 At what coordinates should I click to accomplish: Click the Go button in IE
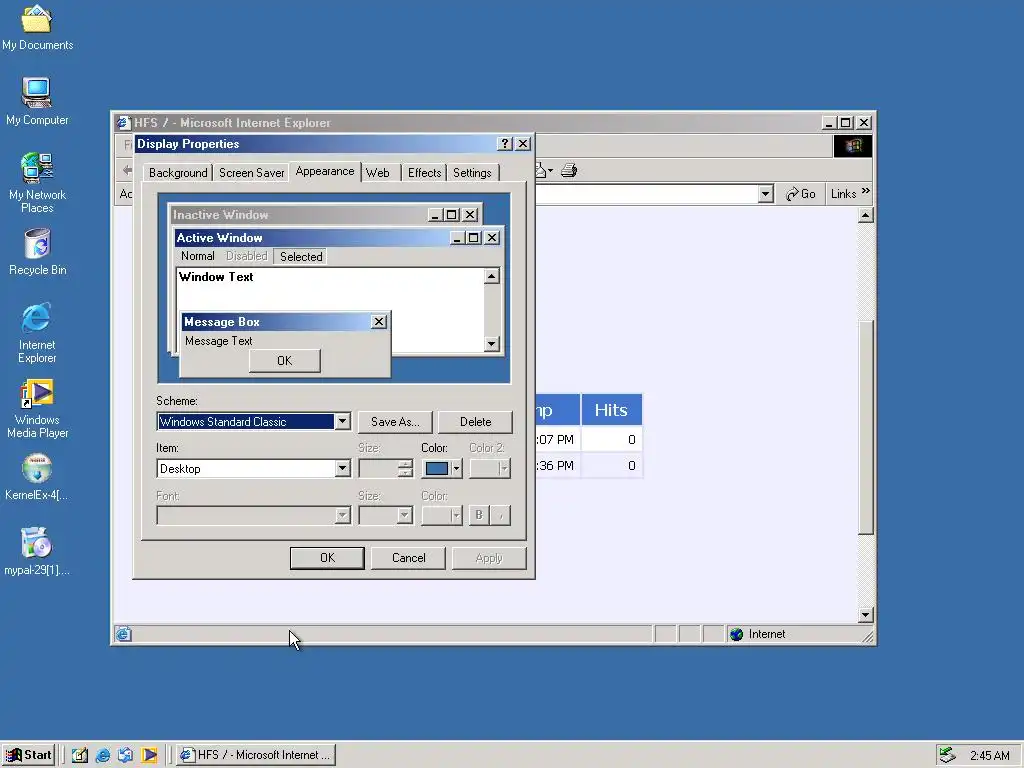click(x=801, y=194)
